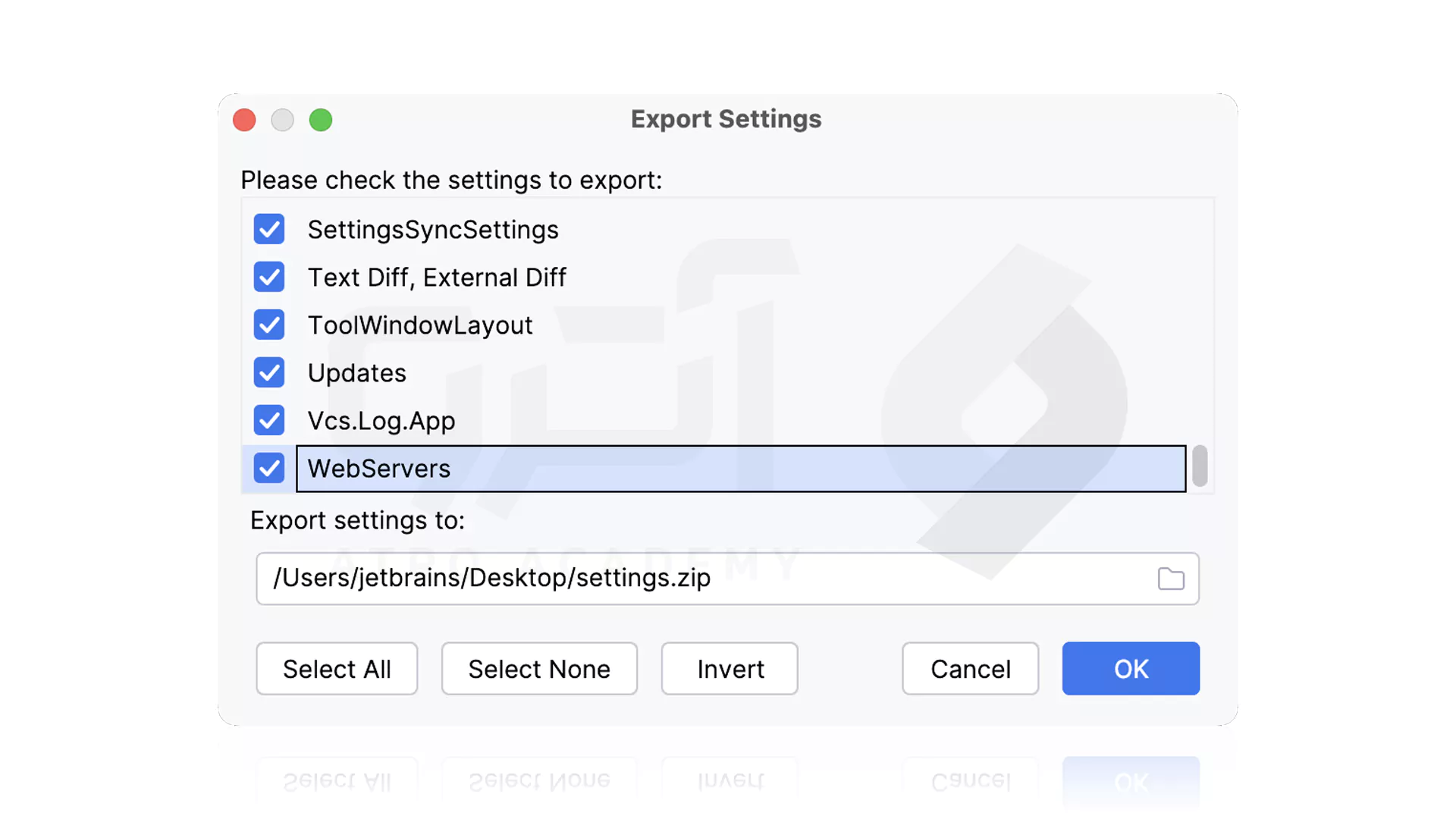This screenshot has height=819, width=1456.
Task: Uncheck the Vcs.Log.App checkbox
Action: [269, 420]
